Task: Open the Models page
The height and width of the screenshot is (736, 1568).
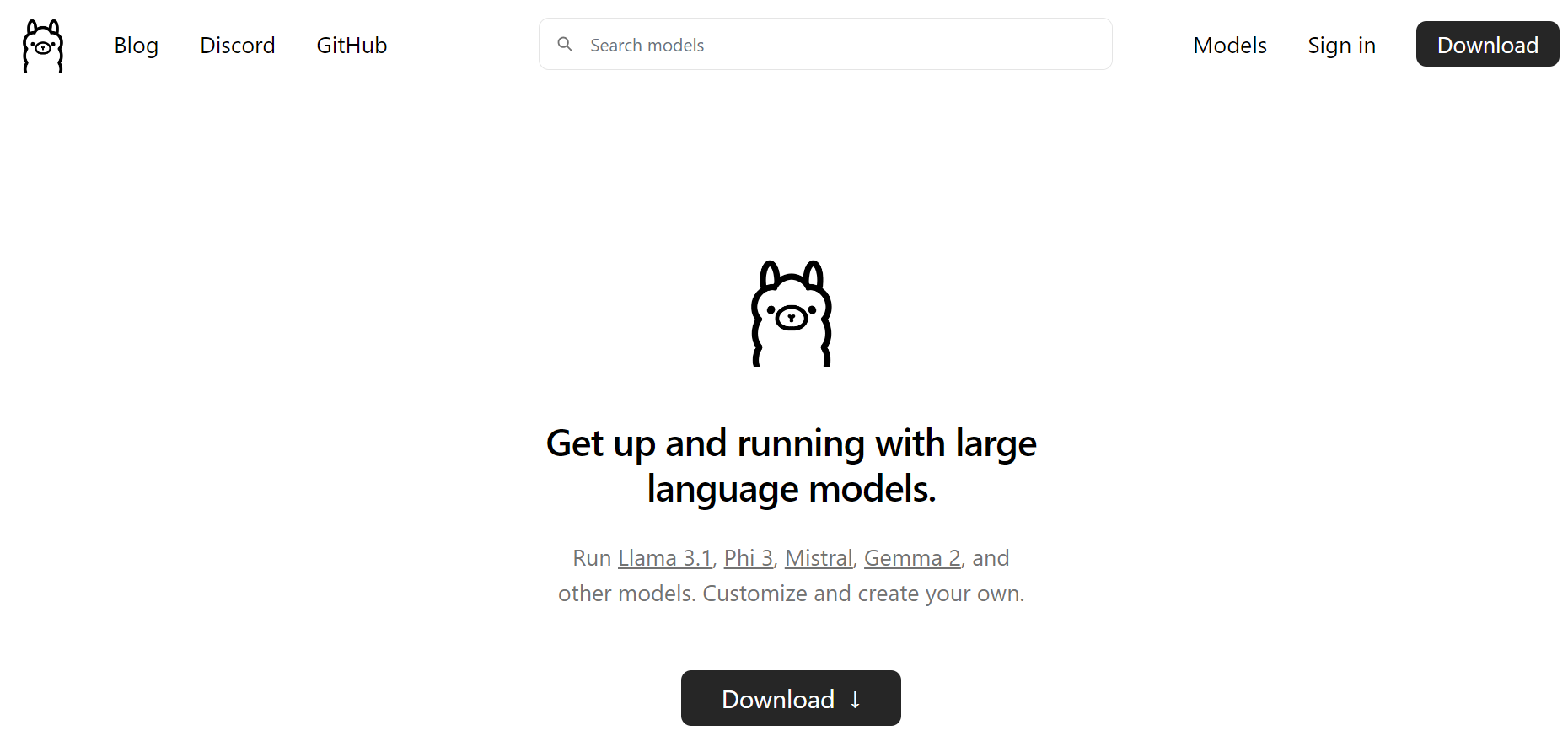Action: (x=1230, y=46)
